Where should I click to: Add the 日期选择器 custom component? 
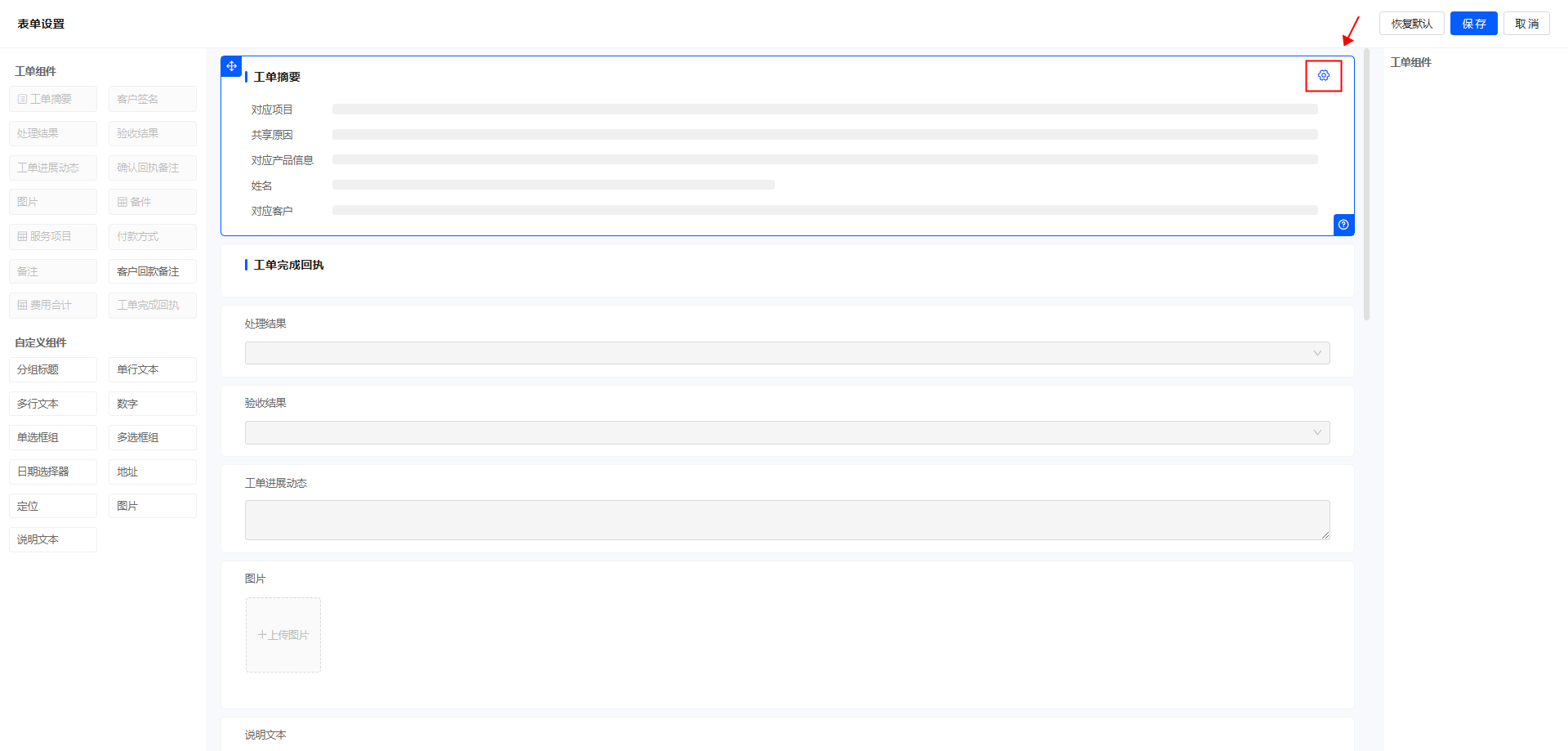click(53, 472)
